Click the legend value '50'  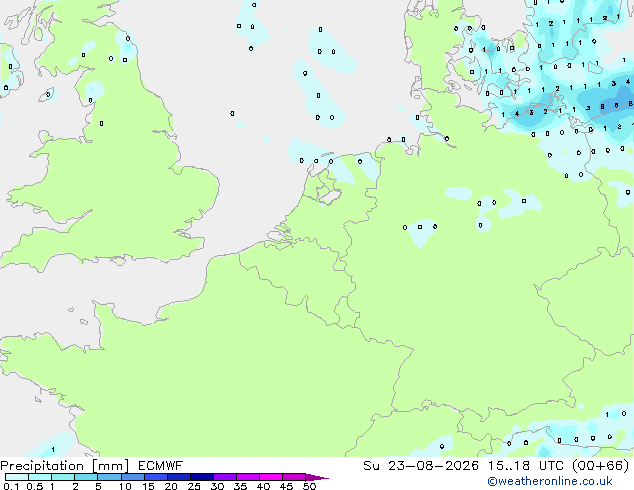[x=309, y=486]
